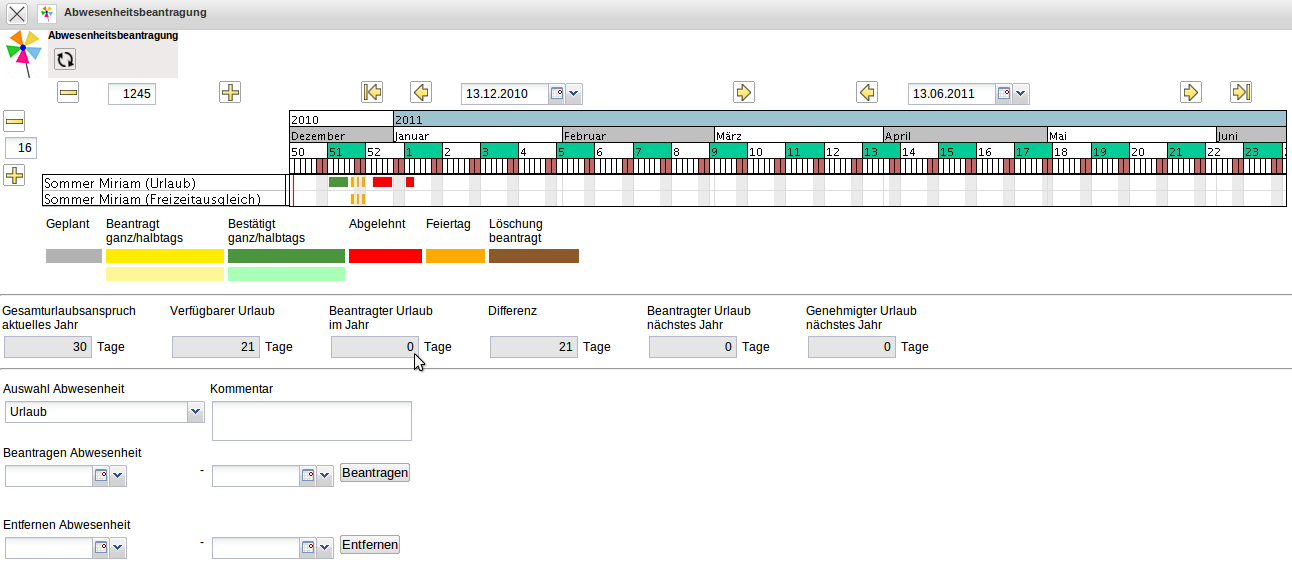Viewport: 1292px width, 564px height.
Task: Decrease the width value 1245 with the minus button
Action: click(x=68, y=93)
